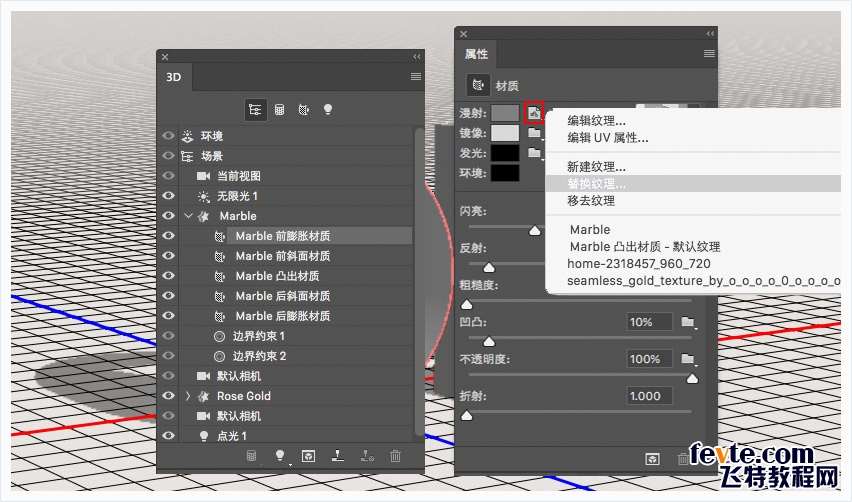Toggle visibility of 无限光 1
852x502 pixels.
coord(168,196)
